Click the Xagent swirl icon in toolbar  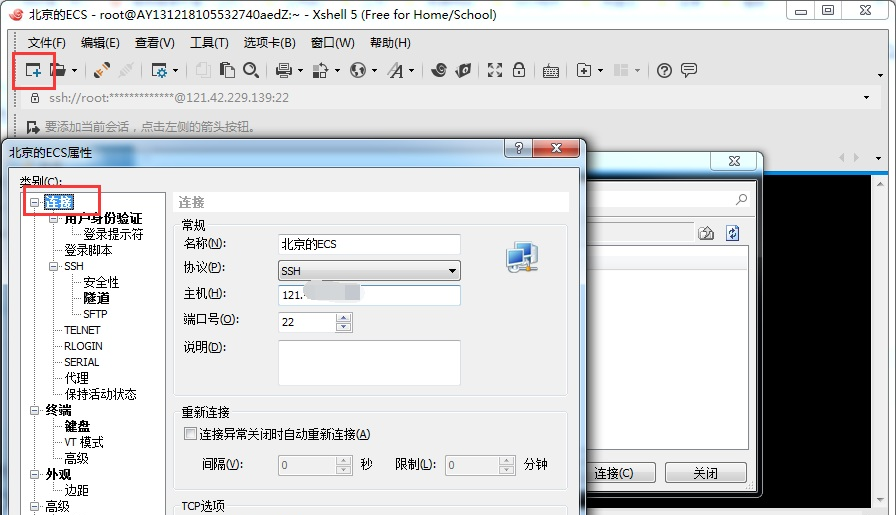[439, 70]
